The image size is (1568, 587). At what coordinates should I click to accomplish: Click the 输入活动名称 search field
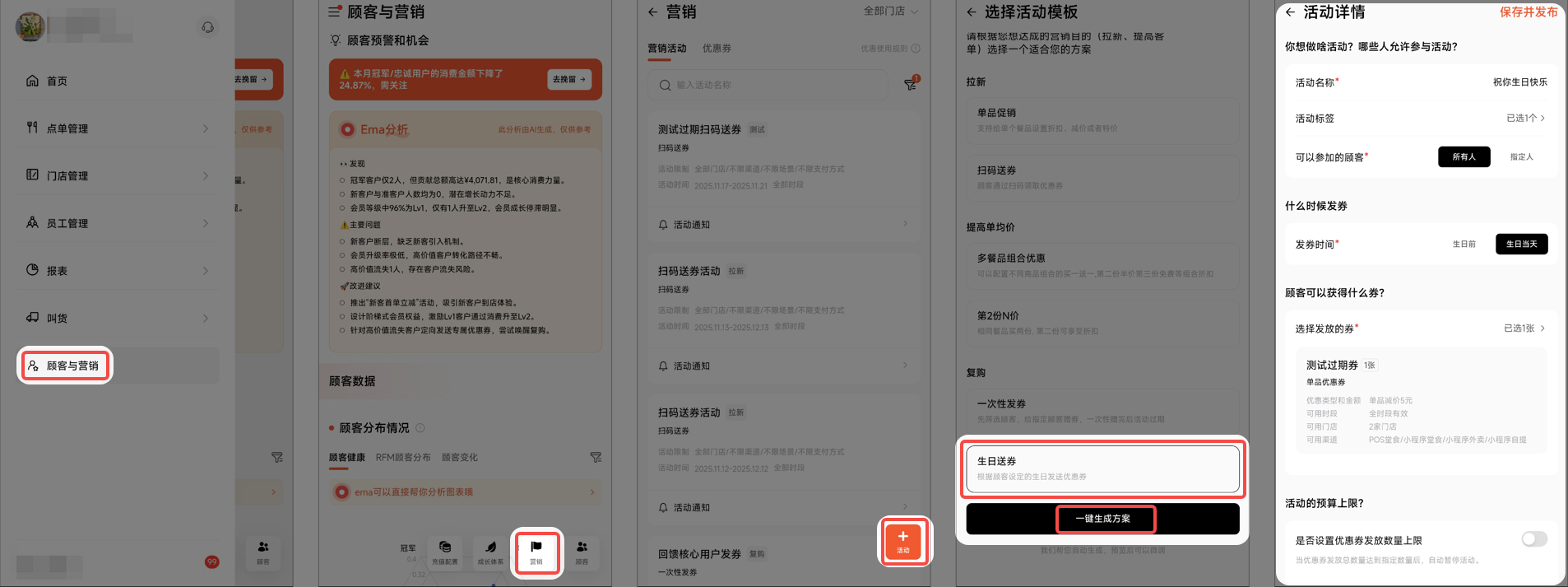773,85
